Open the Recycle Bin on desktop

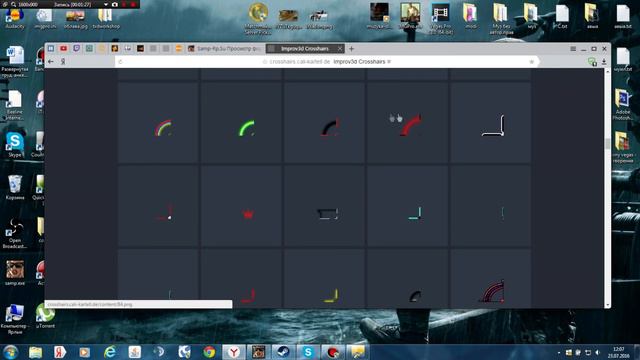pyautogui.click(x=15, y=187)
